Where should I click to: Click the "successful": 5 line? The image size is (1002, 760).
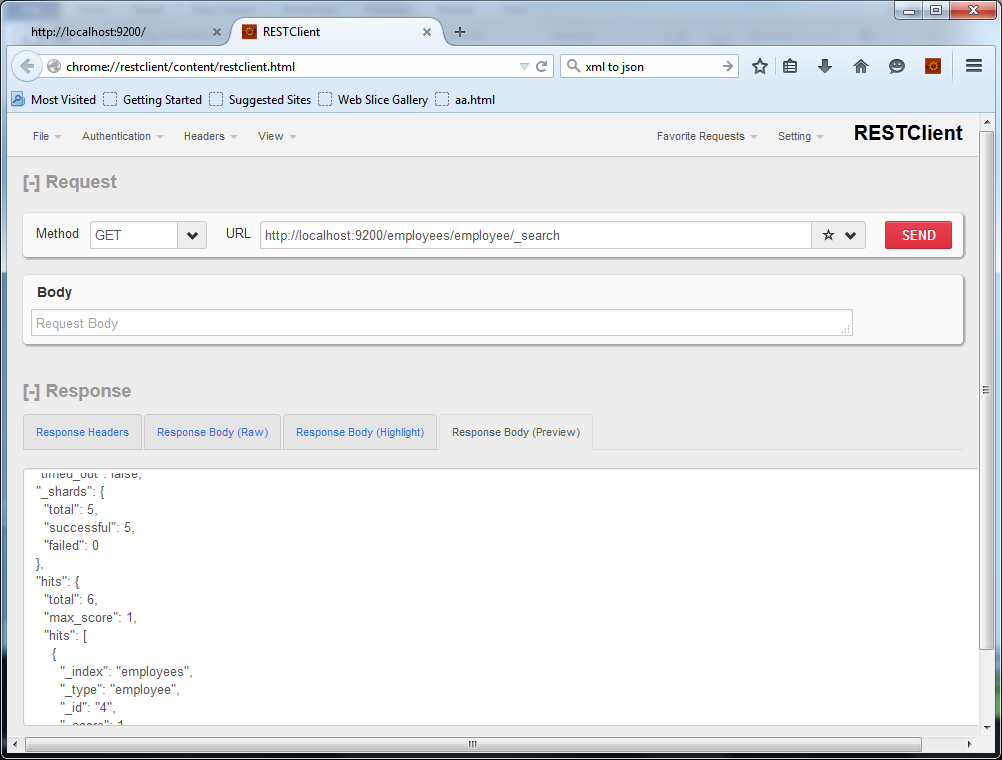tap(89, 527)
